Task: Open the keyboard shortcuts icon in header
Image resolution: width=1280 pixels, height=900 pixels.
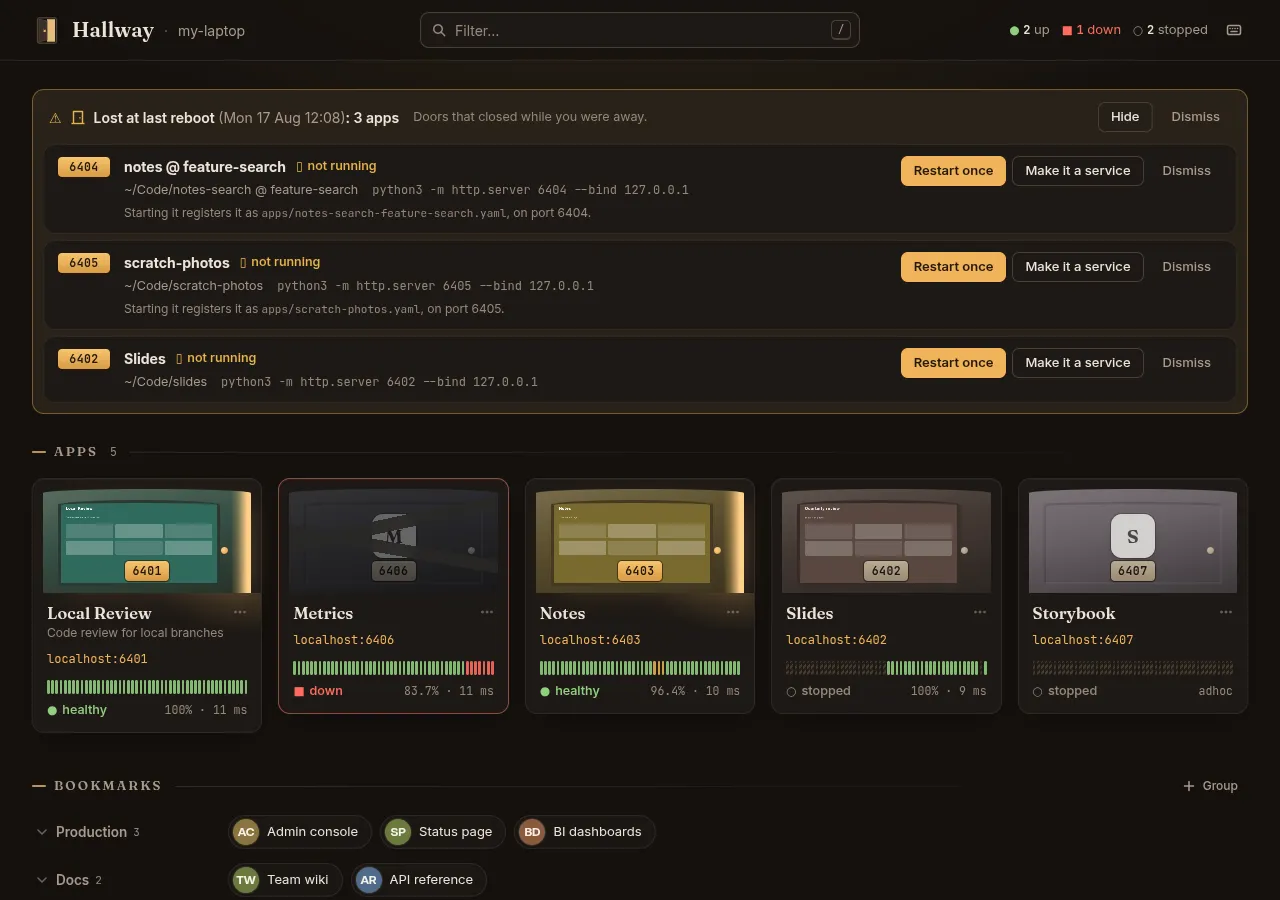Action: click(x=1234, y=30)
